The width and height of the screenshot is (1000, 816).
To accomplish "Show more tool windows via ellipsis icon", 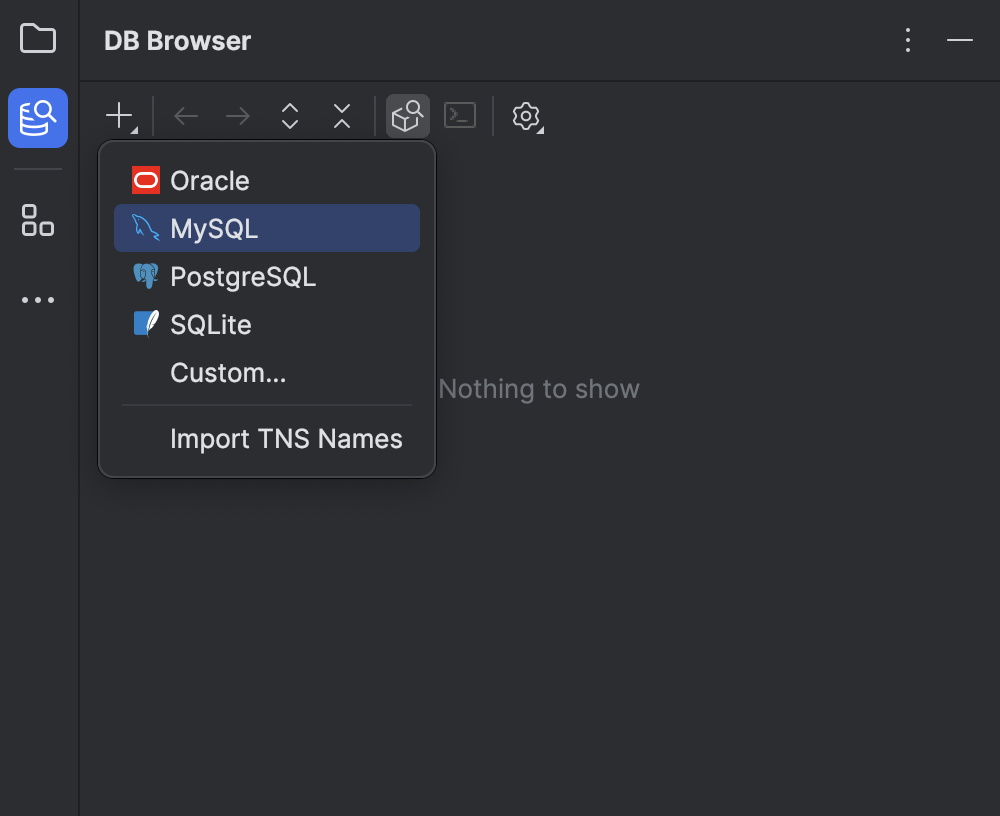I will 37,299.
